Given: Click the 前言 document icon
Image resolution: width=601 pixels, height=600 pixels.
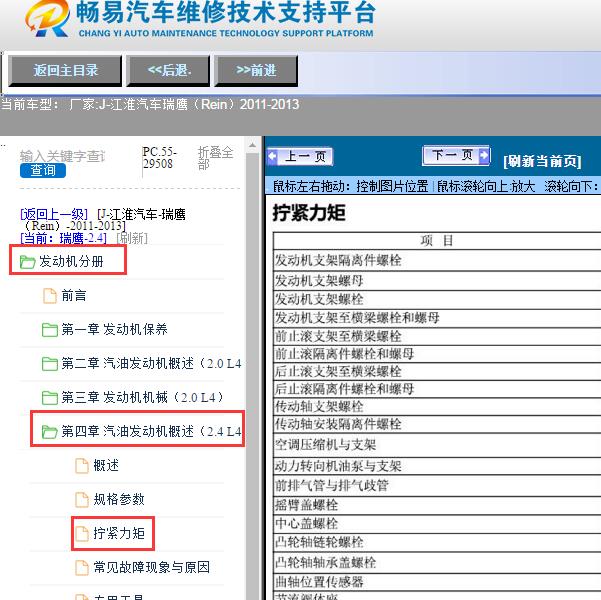Looking at the screenshot, I should pyautogui.click(x=50, y=296).
